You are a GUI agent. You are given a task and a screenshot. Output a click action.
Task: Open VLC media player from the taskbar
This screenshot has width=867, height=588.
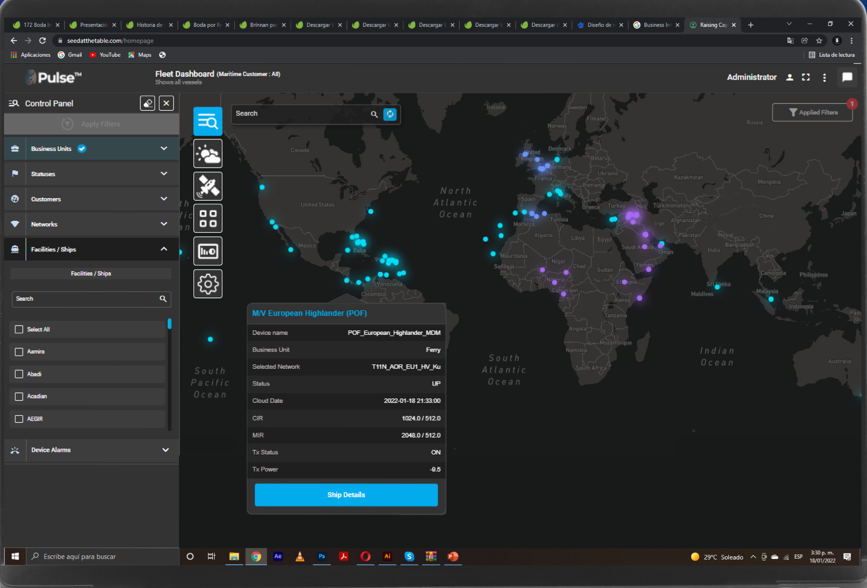300,556
